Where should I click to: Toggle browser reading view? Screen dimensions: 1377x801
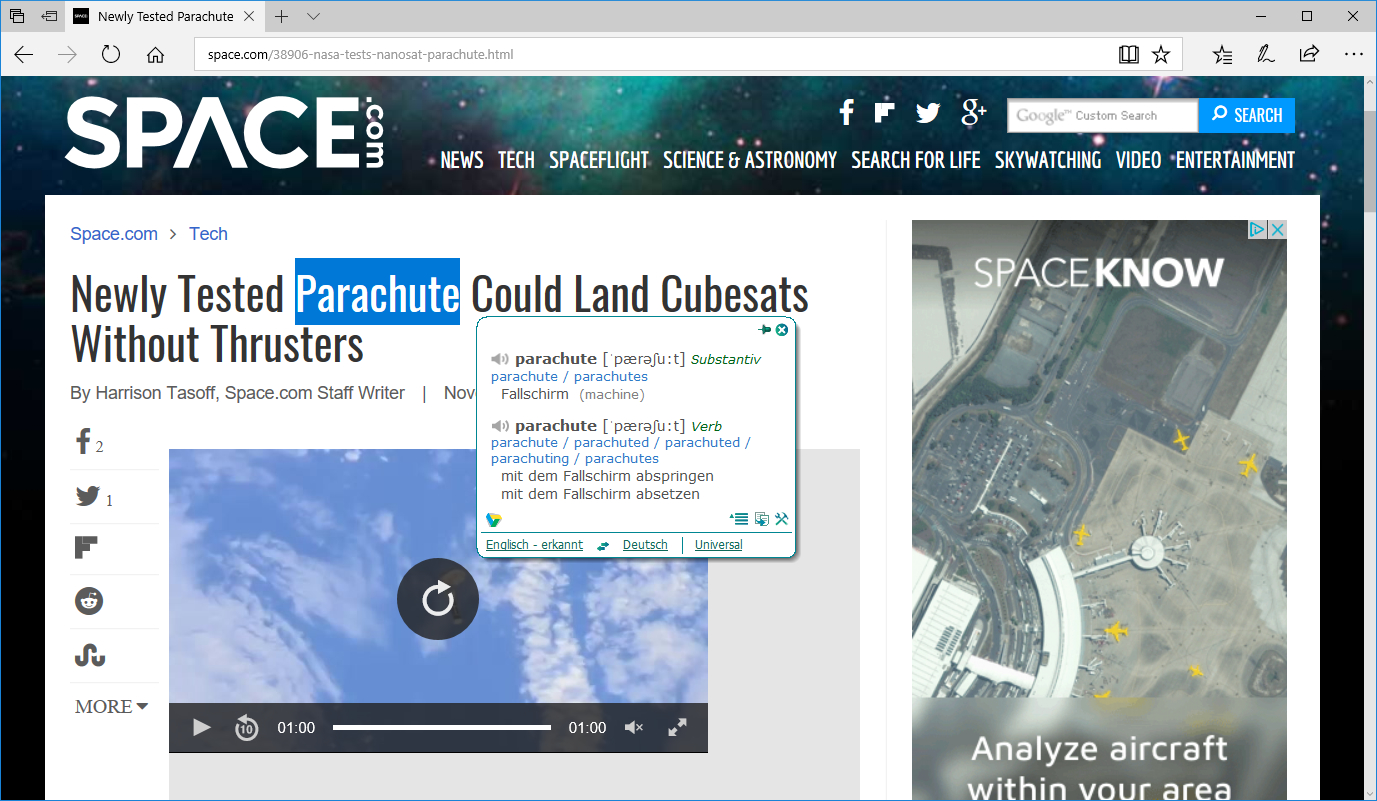click(1129, 55)
